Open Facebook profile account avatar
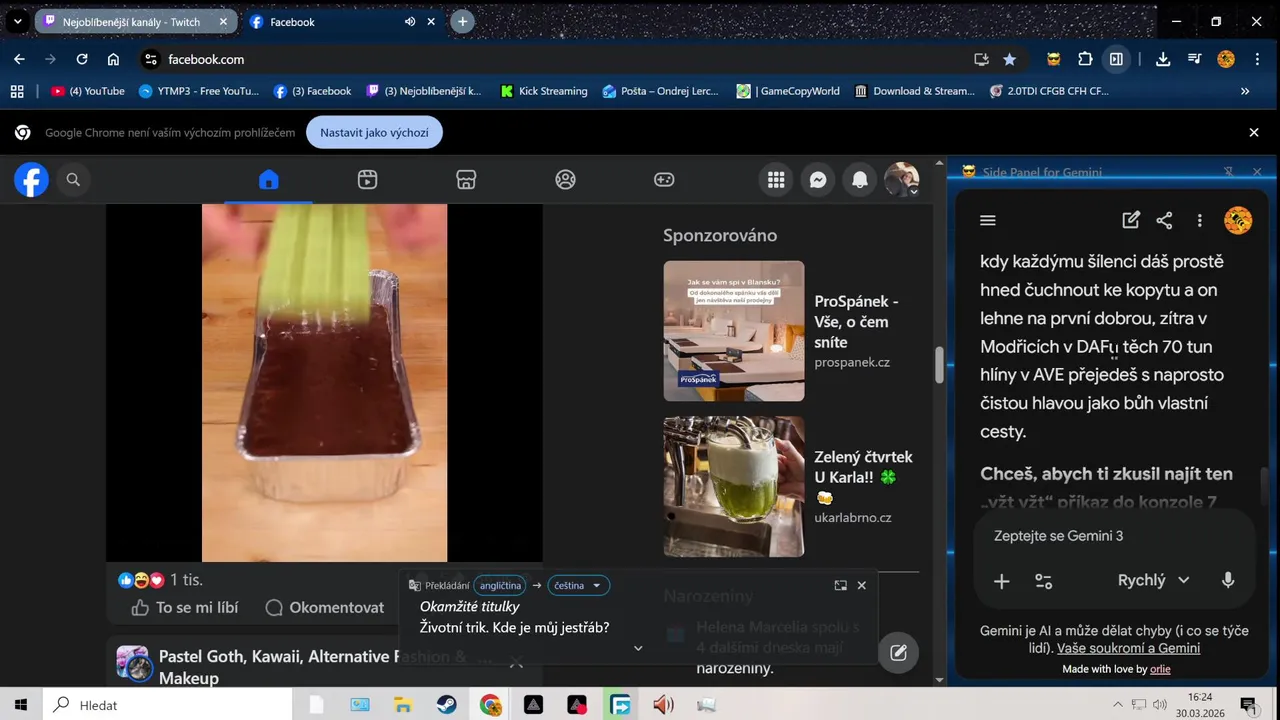Viewport: 1280px width, 720px height. click(902, 180)
